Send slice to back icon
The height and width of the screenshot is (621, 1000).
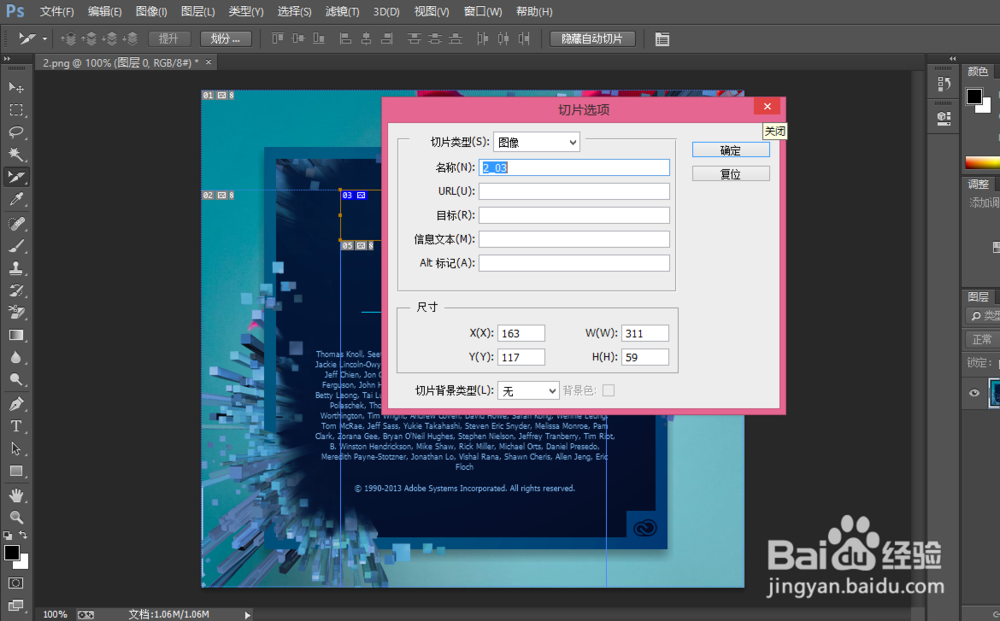click(x=130, y=39)
